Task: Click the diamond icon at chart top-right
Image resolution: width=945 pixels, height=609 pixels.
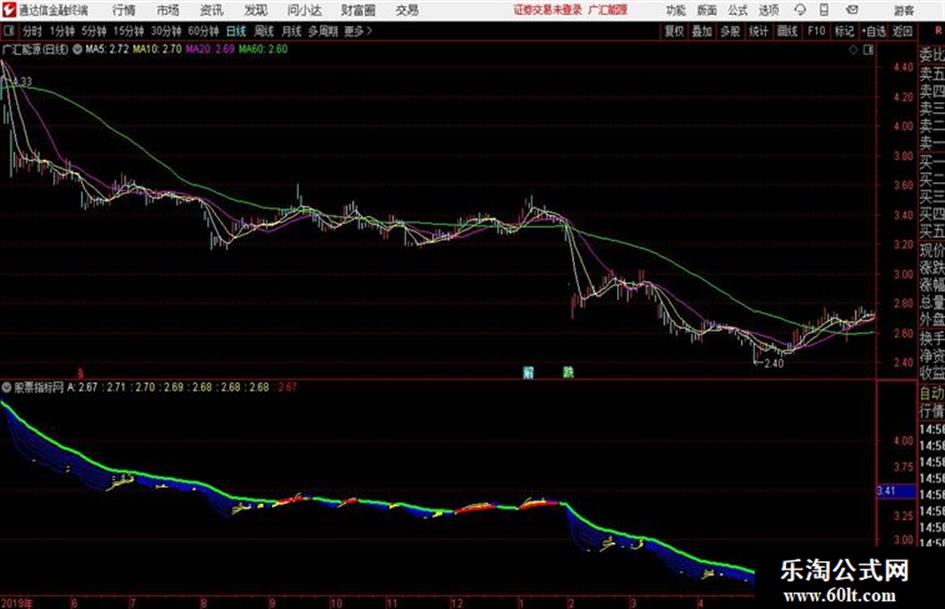Action: [853, 50]
